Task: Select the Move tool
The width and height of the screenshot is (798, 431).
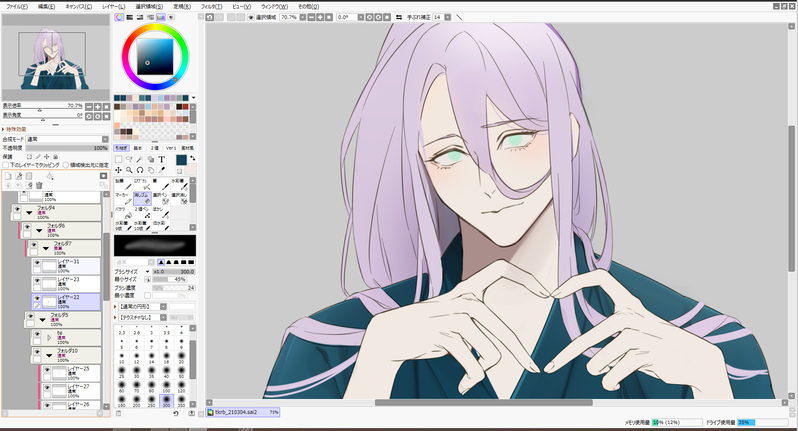Action: [x=119, y=170]
